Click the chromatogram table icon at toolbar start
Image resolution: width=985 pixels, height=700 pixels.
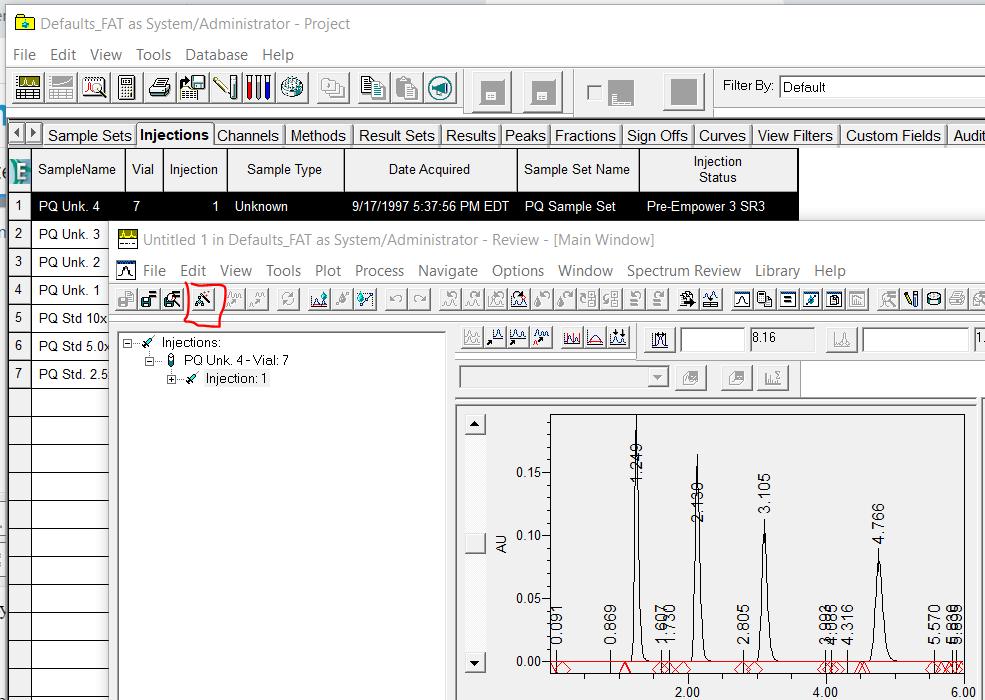click(28, 88)
